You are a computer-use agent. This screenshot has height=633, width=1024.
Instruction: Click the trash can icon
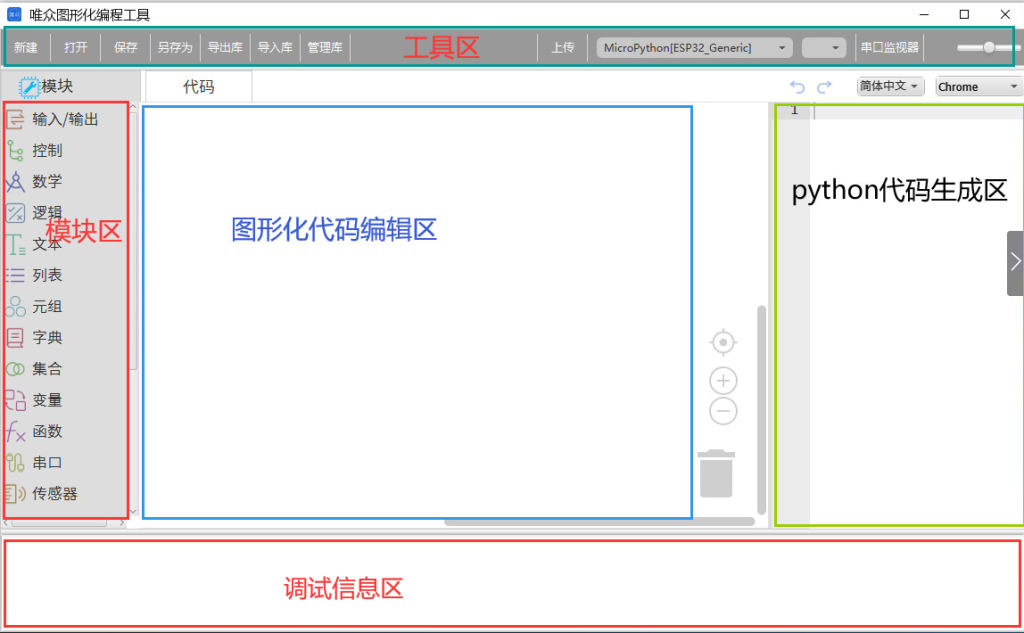716,474
